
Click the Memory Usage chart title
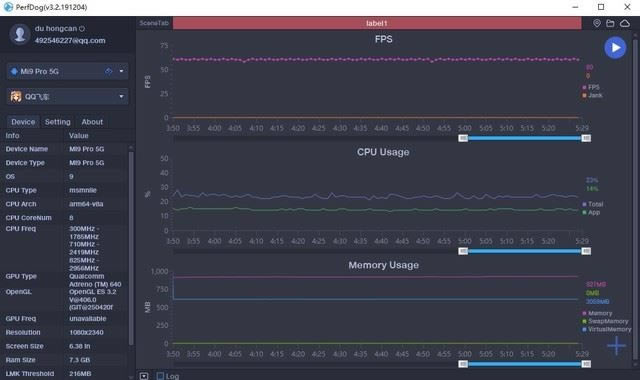383,265
